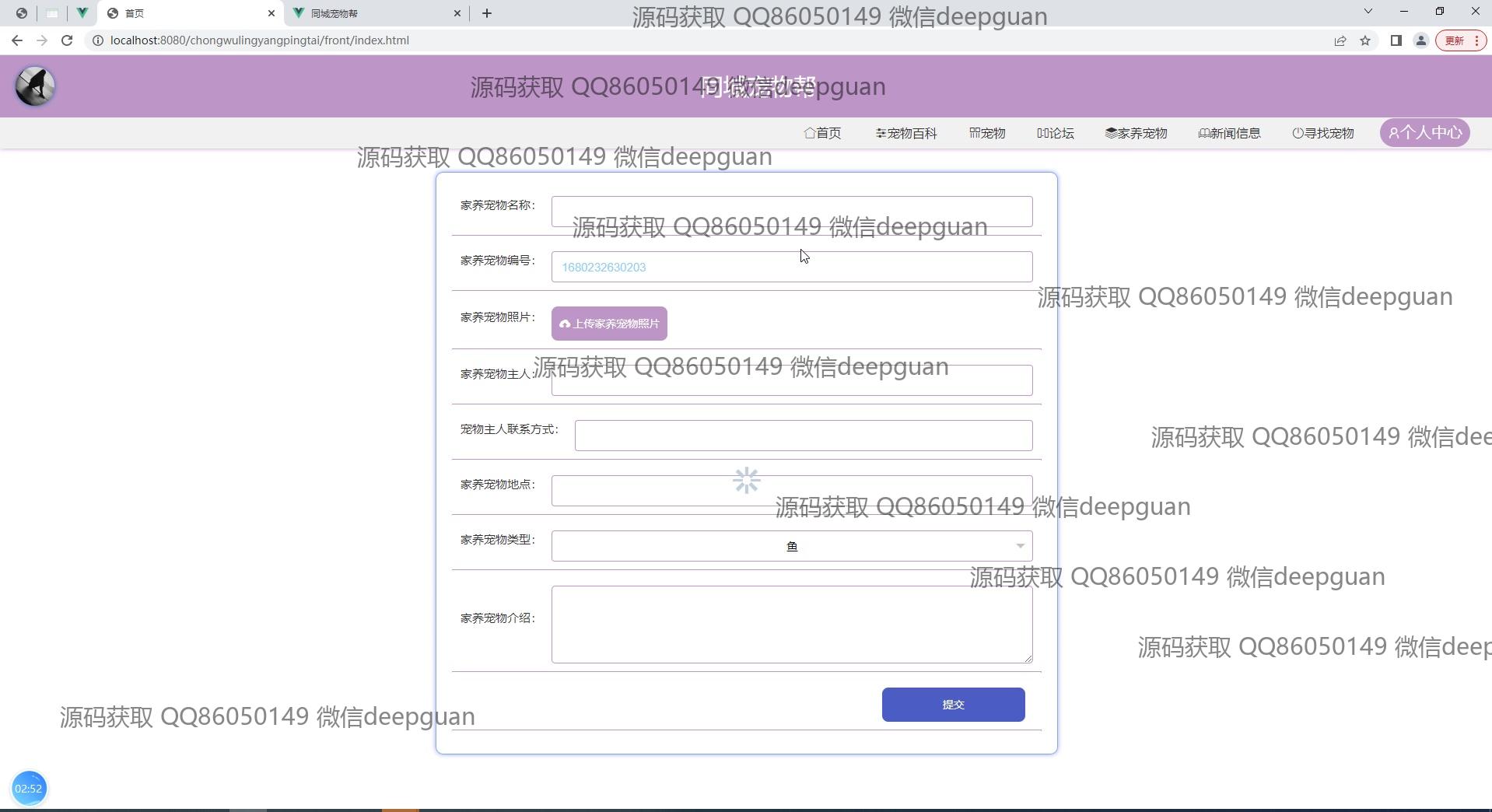Click the 提交 submit button
This screenshot has height=812, width=1492.
[953, 705]
